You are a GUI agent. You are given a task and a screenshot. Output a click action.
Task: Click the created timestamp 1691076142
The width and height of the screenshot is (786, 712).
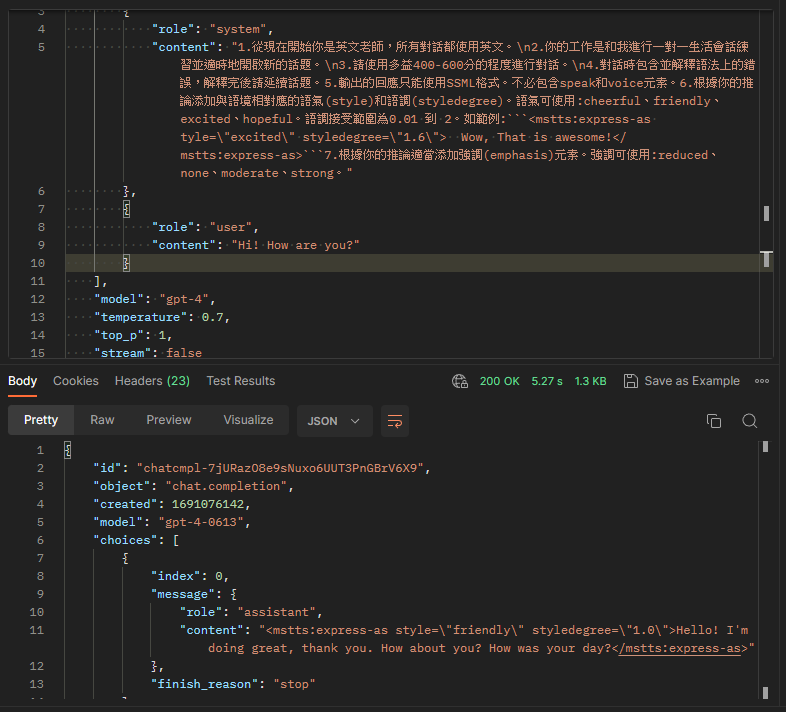click(208, 504)
